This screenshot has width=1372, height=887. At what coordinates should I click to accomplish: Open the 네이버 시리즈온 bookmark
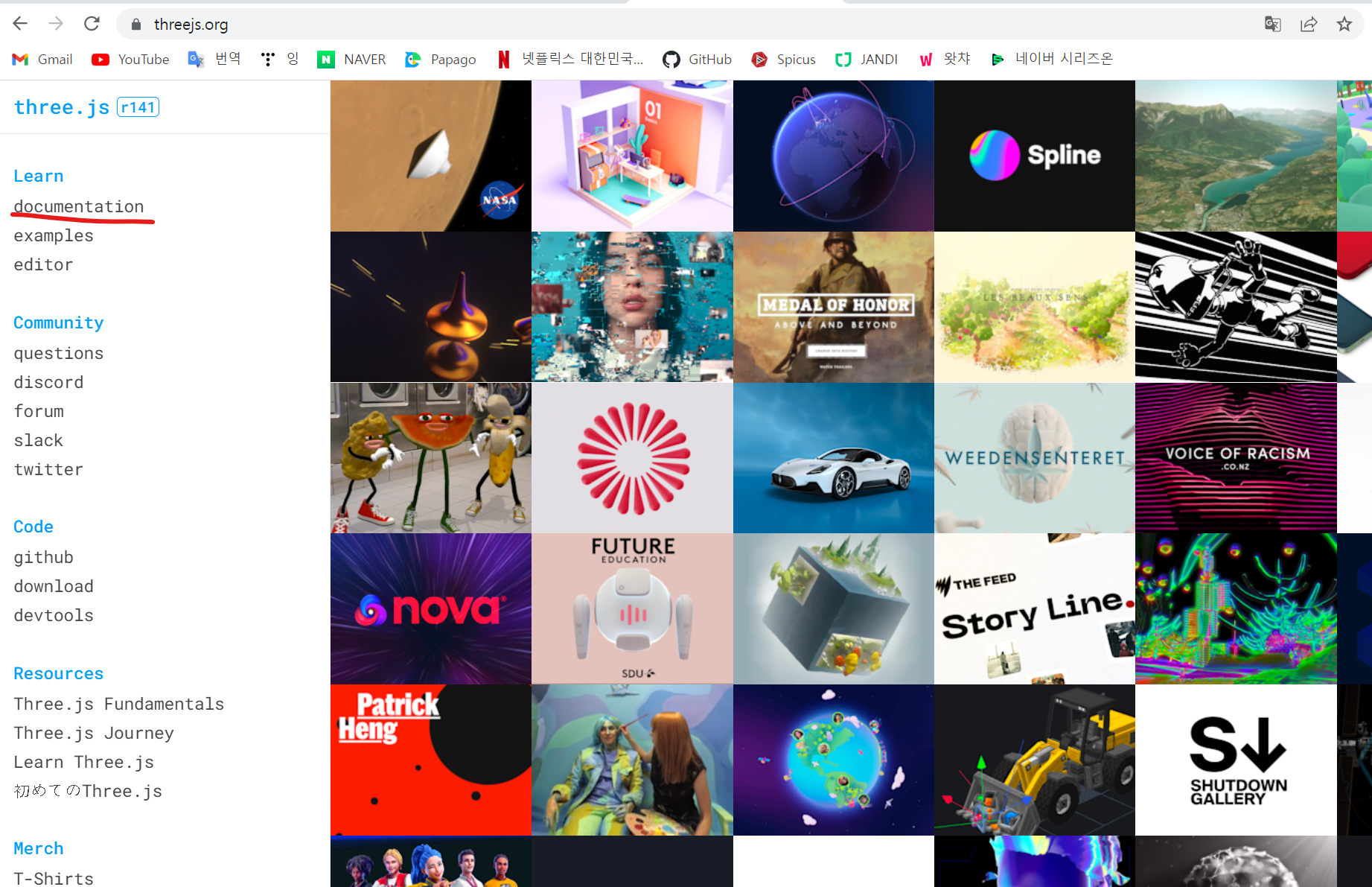(x=1052, y=59)
